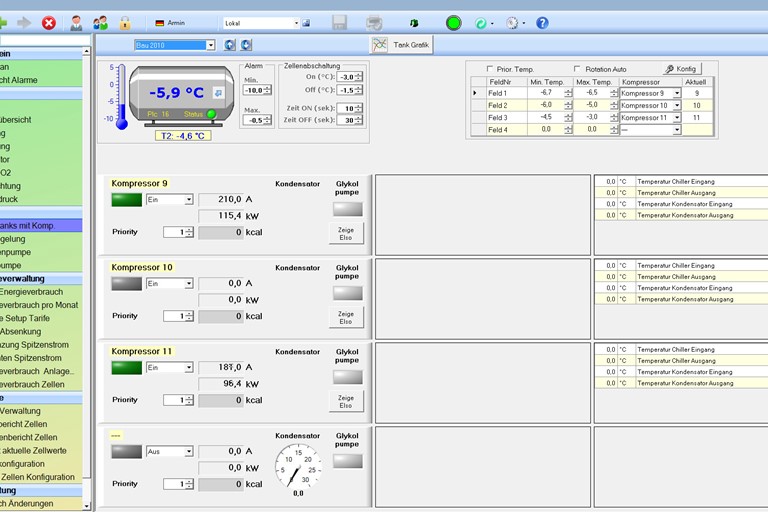768x512 pixels.
Task: Toggle the Rotation Auto checkbox
Action: click(577, 69)
